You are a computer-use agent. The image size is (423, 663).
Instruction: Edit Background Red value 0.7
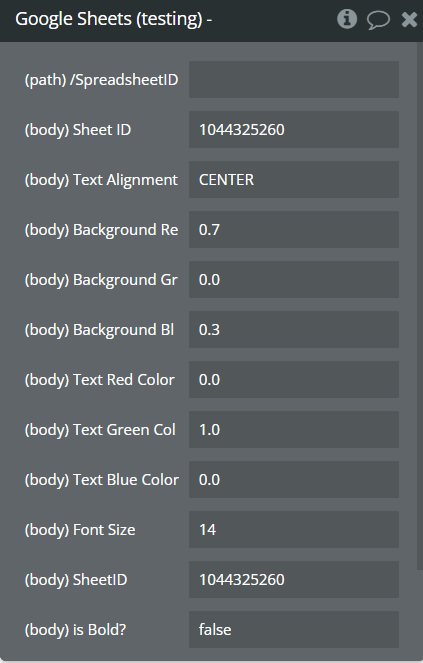point(294,230)
